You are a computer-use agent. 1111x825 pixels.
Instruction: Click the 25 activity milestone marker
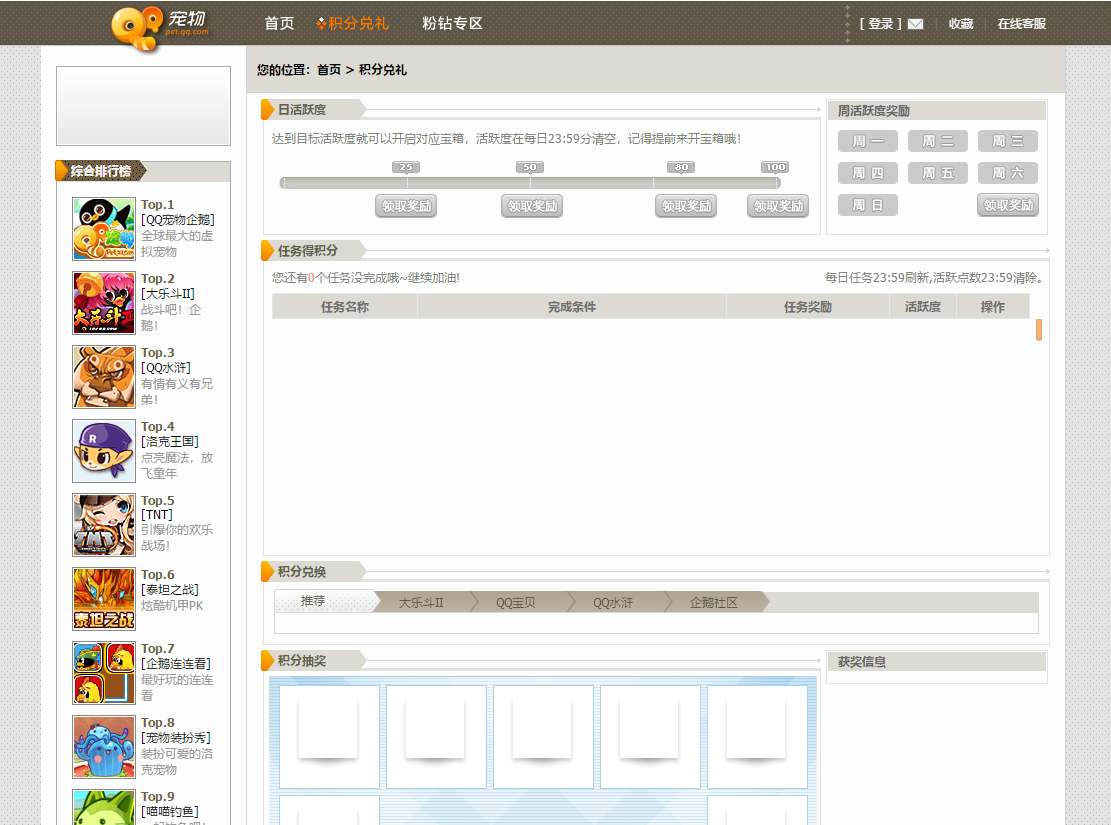tap(406, 167)
